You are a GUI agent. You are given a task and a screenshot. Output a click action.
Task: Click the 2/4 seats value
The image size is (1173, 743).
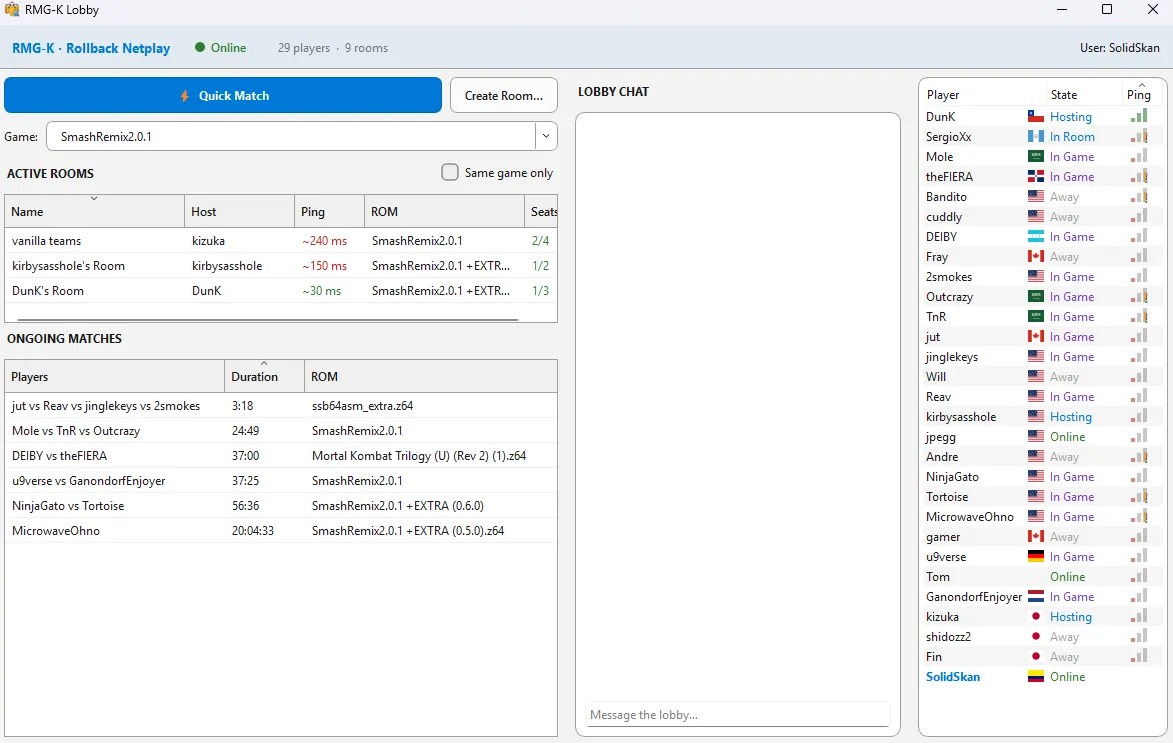(540, 241)
